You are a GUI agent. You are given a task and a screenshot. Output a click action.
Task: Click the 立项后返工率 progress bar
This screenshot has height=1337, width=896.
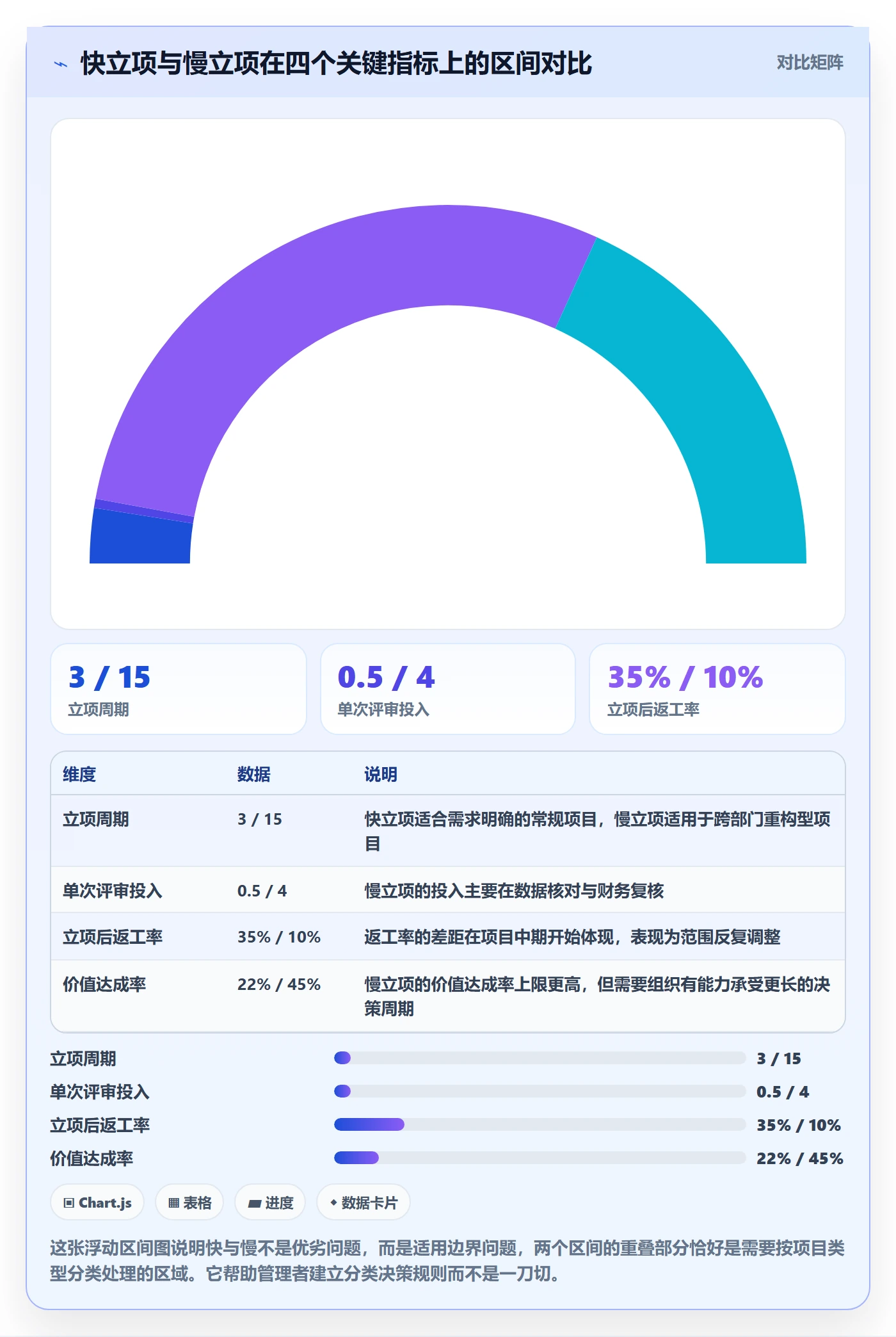click(x=540, y=1124)
